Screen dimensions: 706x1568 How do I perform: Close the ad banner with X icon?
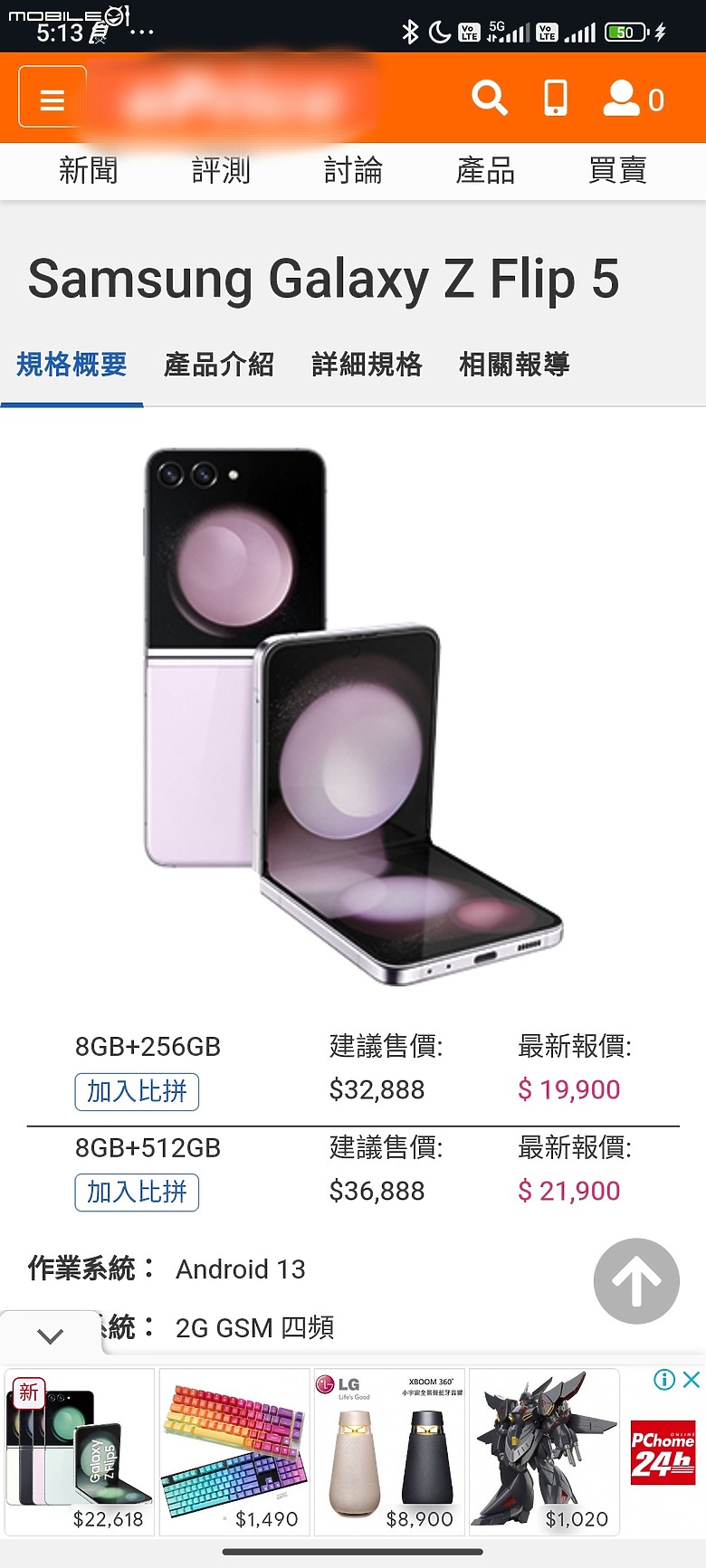click(692, 1380)
